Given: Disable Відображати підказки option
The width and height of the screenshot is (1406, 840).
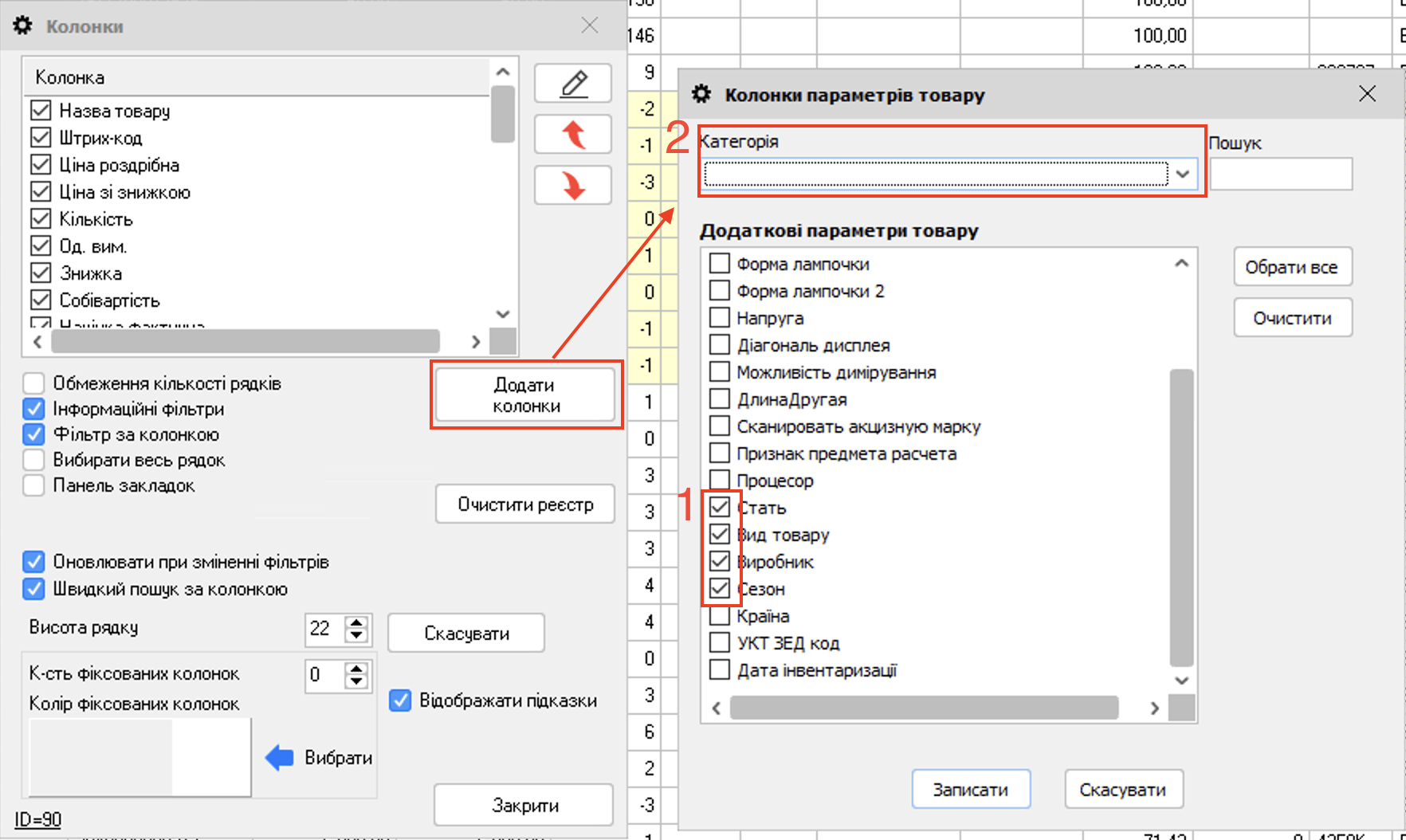Looking at the screenshot, I should point(400,701).
